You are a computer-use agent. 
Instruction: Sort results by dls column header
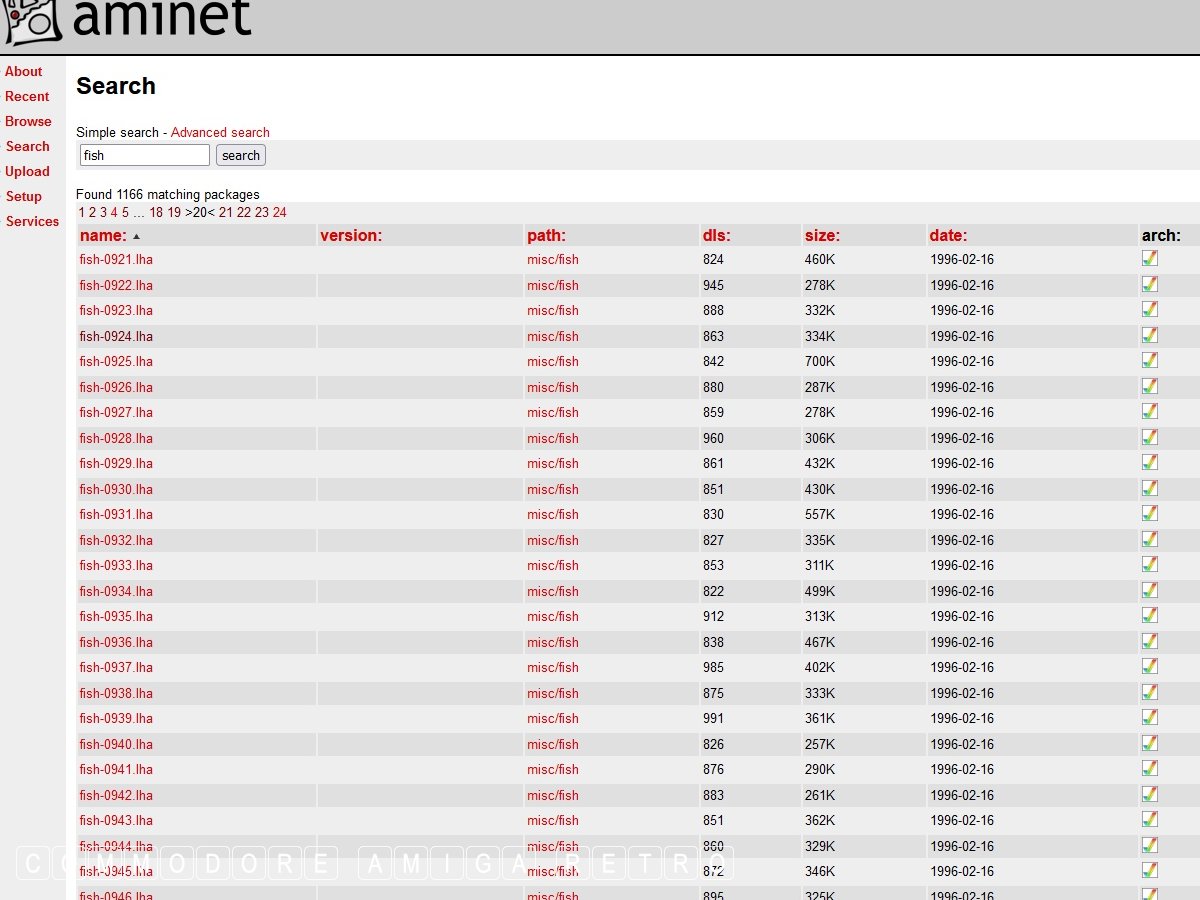tap(716, 236)
